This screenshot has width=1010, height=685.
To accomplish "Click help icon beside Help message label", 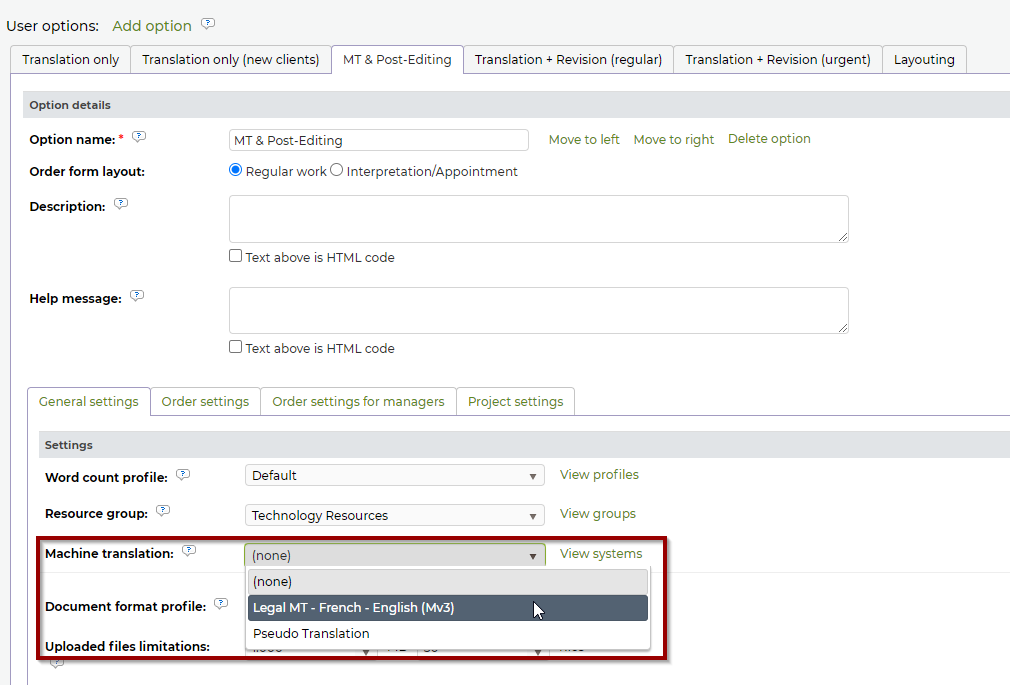I will point(137,296).
